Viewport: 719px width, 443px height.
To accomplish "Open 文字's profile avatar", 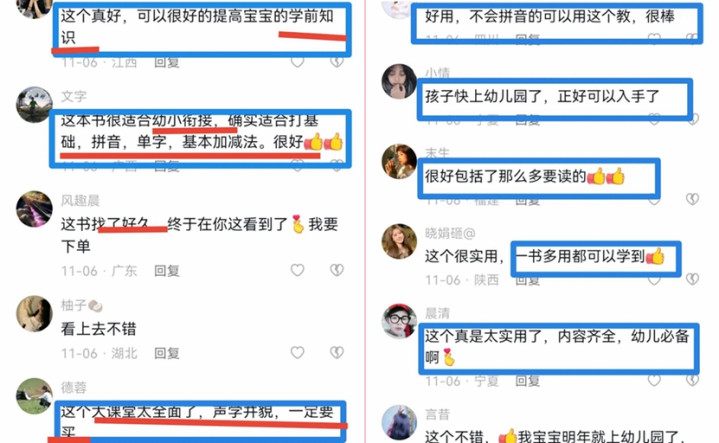I will click(34, 105).
